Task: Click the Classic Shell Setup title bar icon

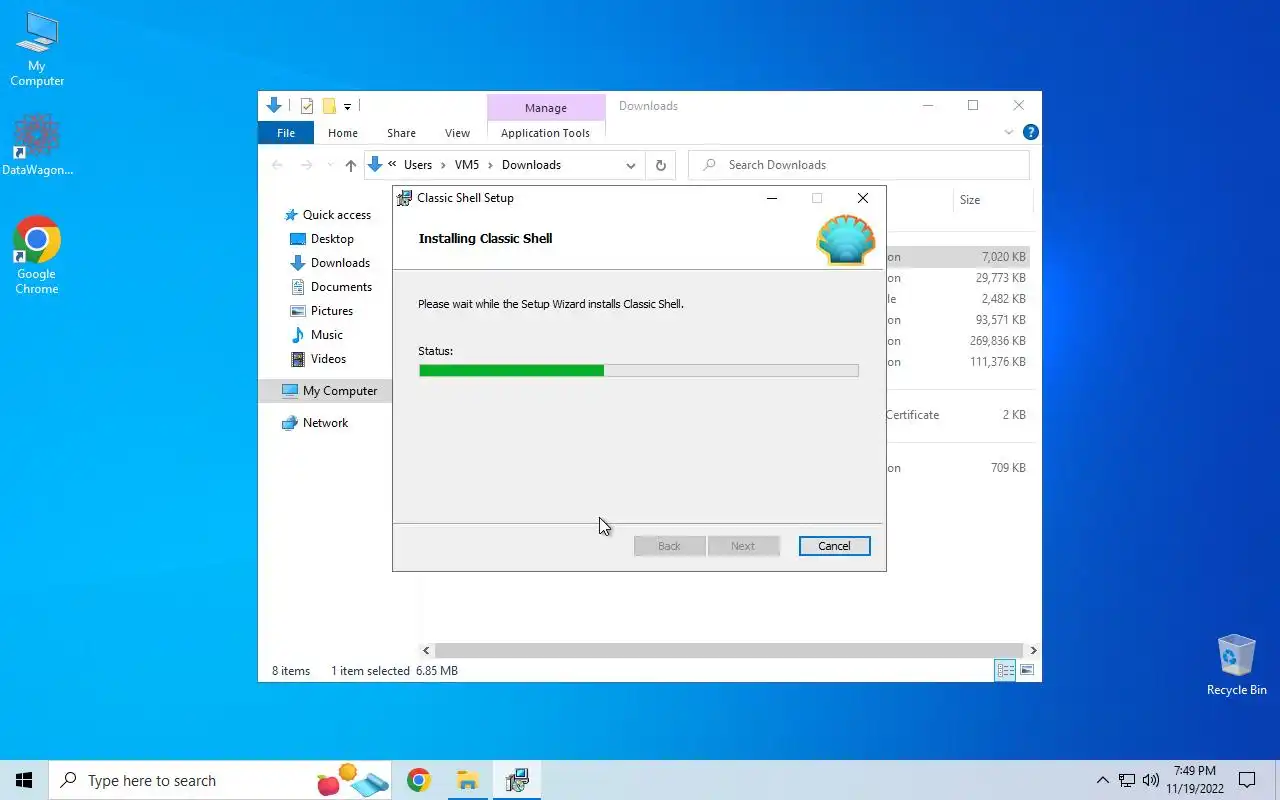Action: point(404,198)
